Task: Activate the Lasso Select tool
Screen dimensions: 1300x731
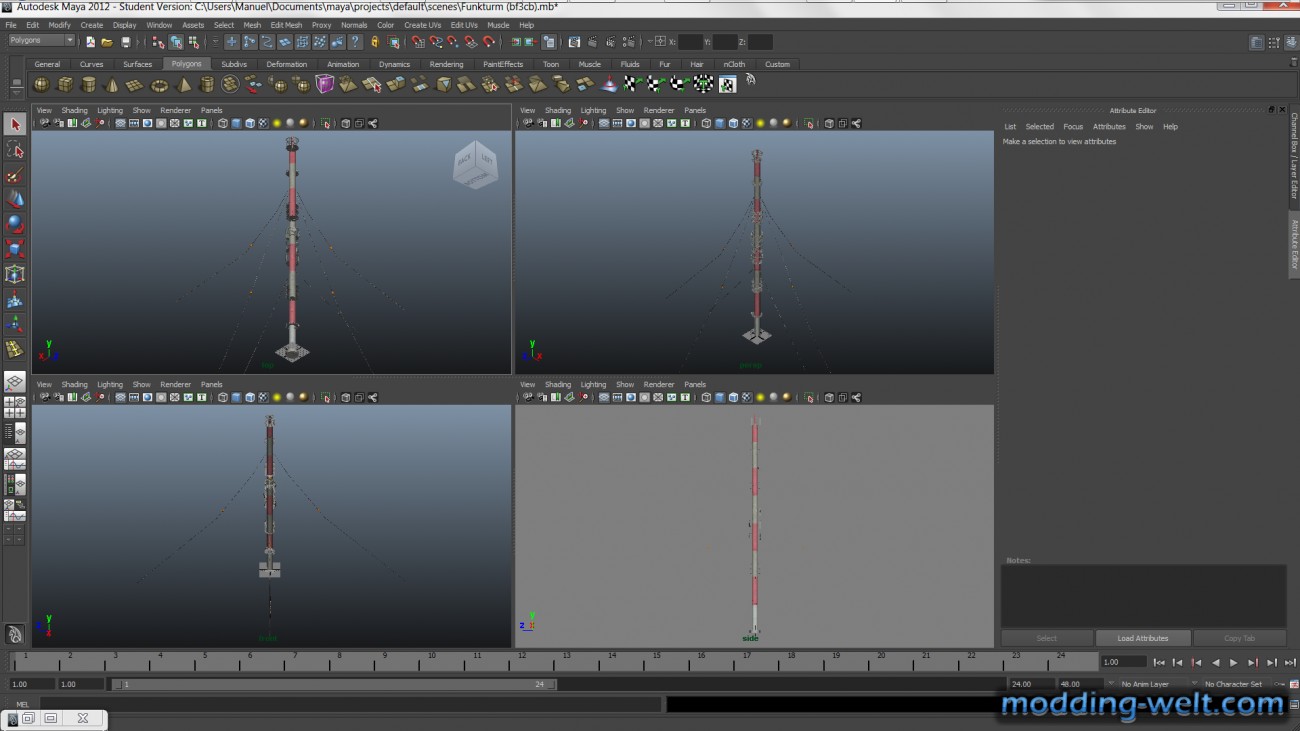Action: pos(14,149)
